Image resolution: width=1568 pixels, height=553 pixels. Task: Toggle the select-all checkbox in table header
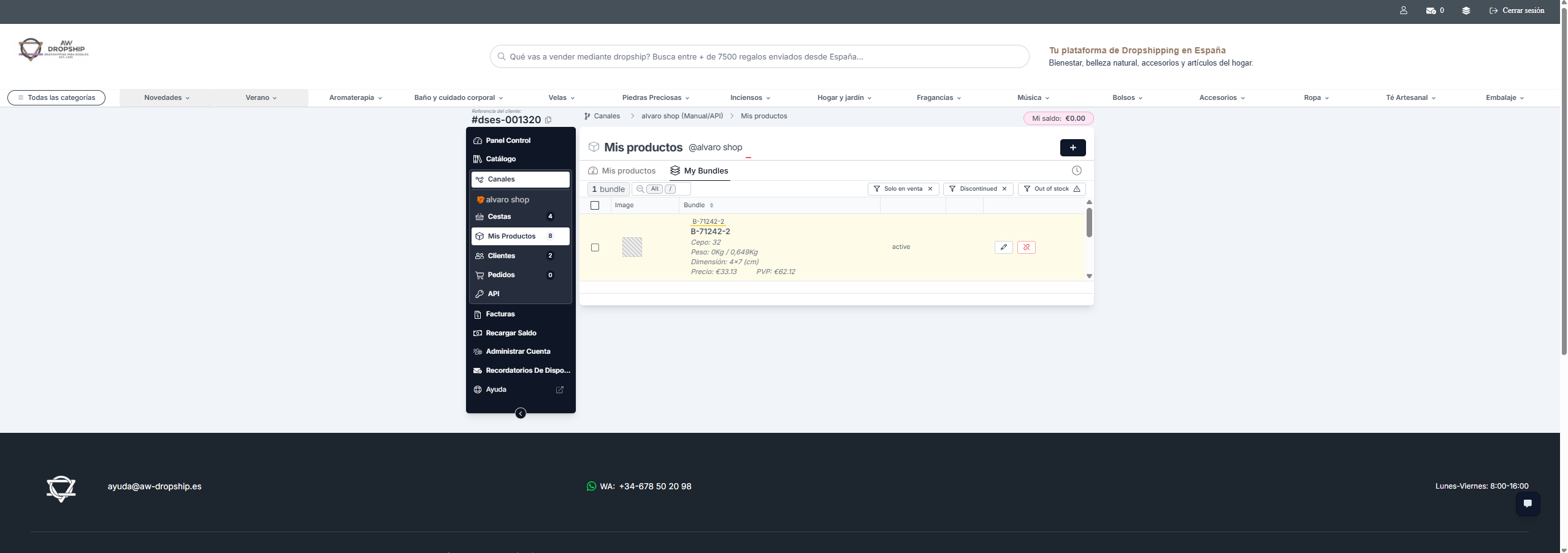tap(595, 205)
